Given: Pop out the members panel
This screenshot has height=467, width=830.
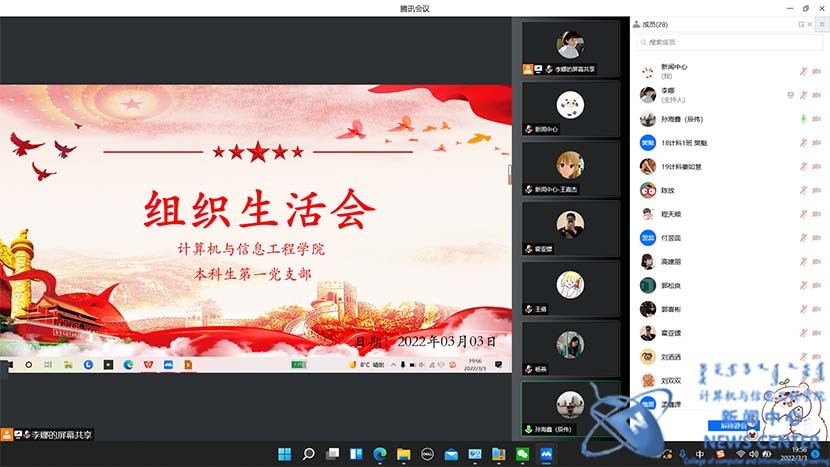Looking at the screenshot, I should pos(800,24).
